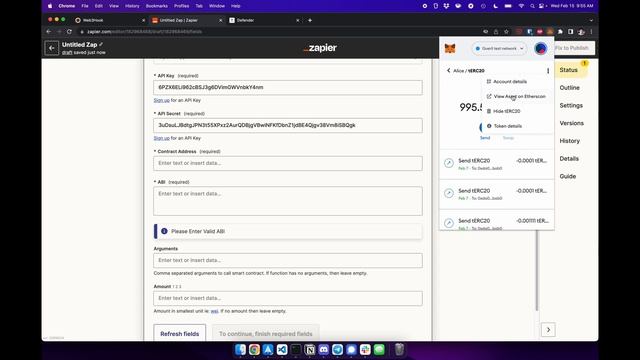Expand the side panel with the right chevron button
This screenshot has width=640, height=360.
pyautogui.click(x=548, y=330)
